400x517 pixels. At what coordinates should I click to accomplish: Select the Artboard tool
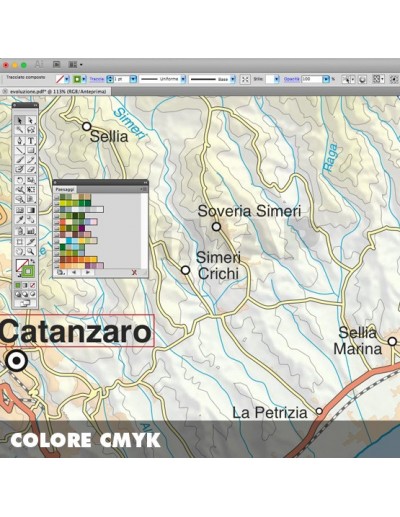[20, 241]
